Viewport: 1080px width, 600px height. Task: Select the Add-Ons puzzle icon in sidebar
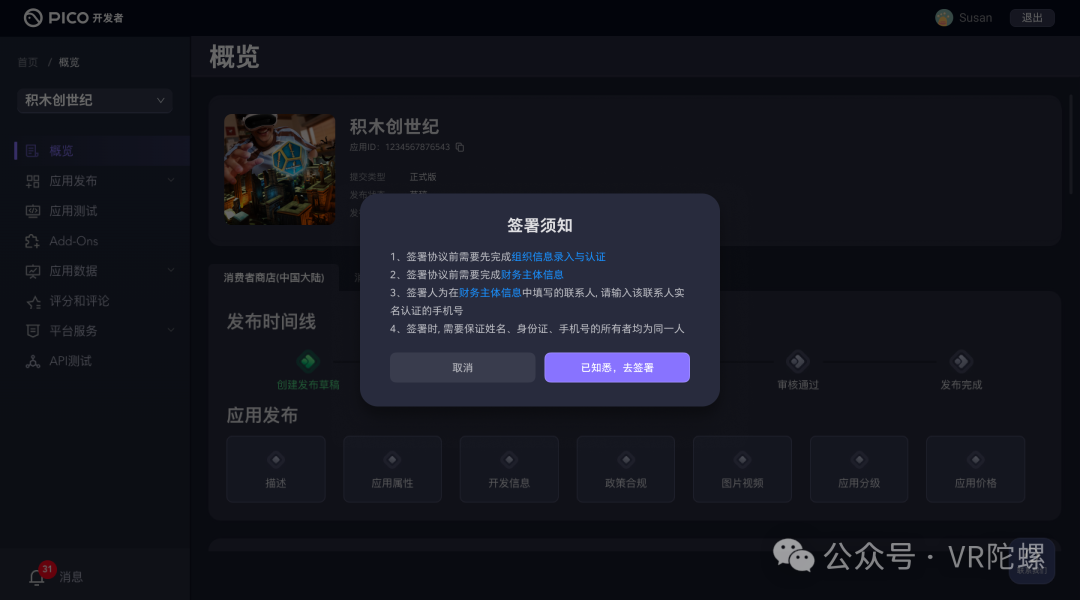pyautogui.click(x=32, y=241)
